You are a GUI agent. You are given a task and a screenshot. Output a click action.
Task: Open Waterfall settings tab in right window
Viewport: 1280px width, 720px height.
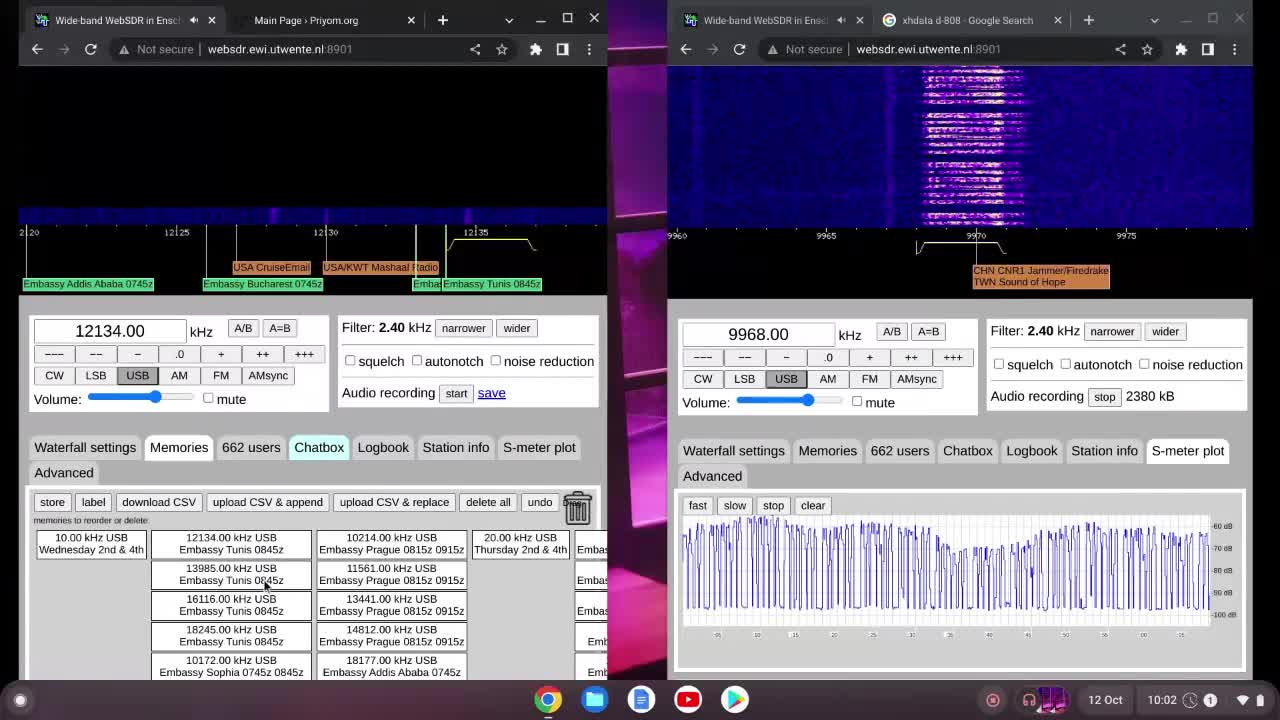click(733, 451)
